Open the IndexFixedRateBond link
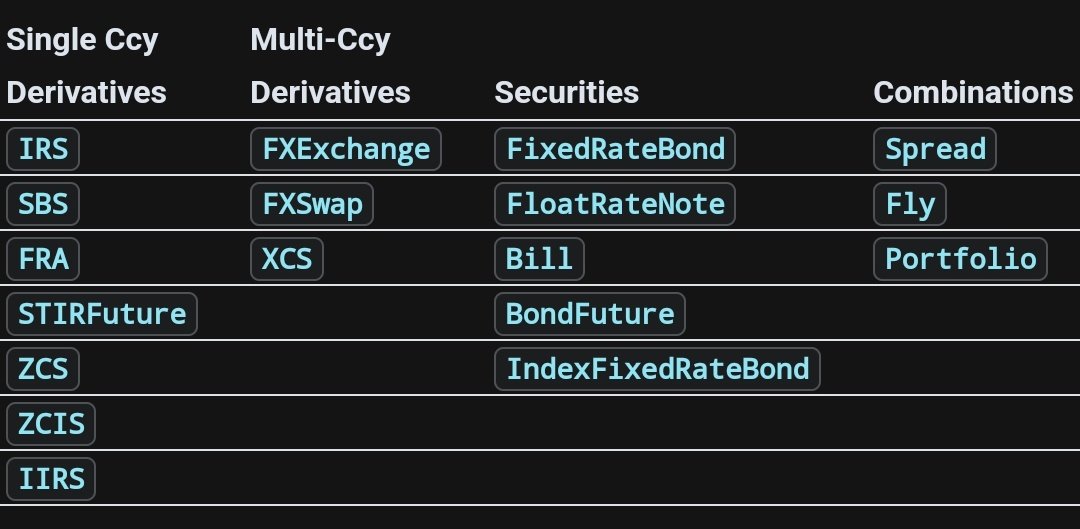This screenshot has height=529, width=1080. tap(657, 369)
